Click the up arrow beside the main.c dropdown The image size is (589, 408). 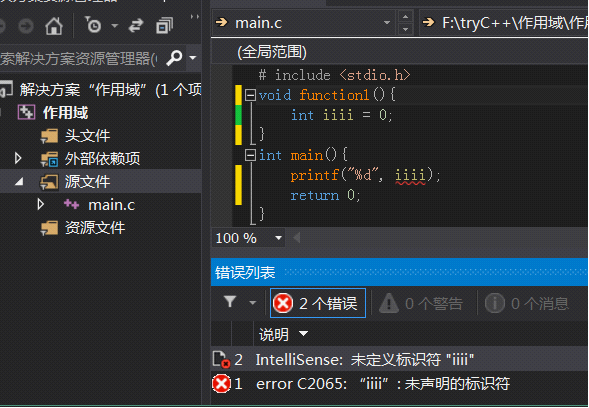405,17
